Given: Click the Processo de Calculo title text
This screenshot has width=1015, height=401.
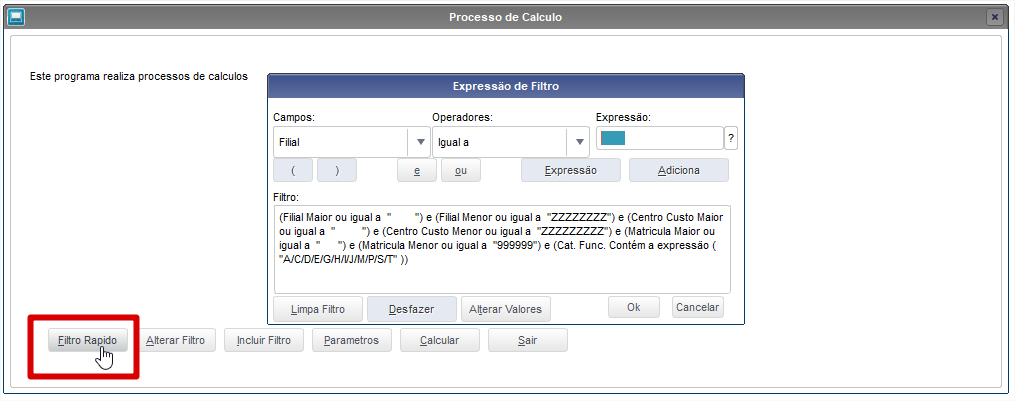Looking at the screenshot, I should (x=506, y=17).
